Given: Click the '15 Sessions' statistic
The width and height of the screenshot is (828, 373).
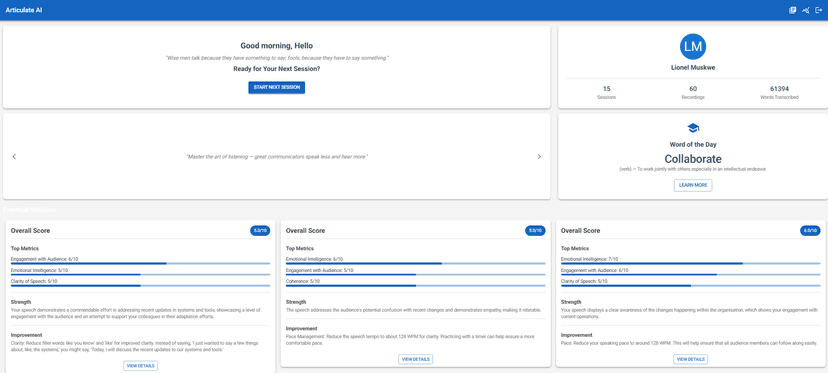Looking at the screenshot, I should click(606, 92).
